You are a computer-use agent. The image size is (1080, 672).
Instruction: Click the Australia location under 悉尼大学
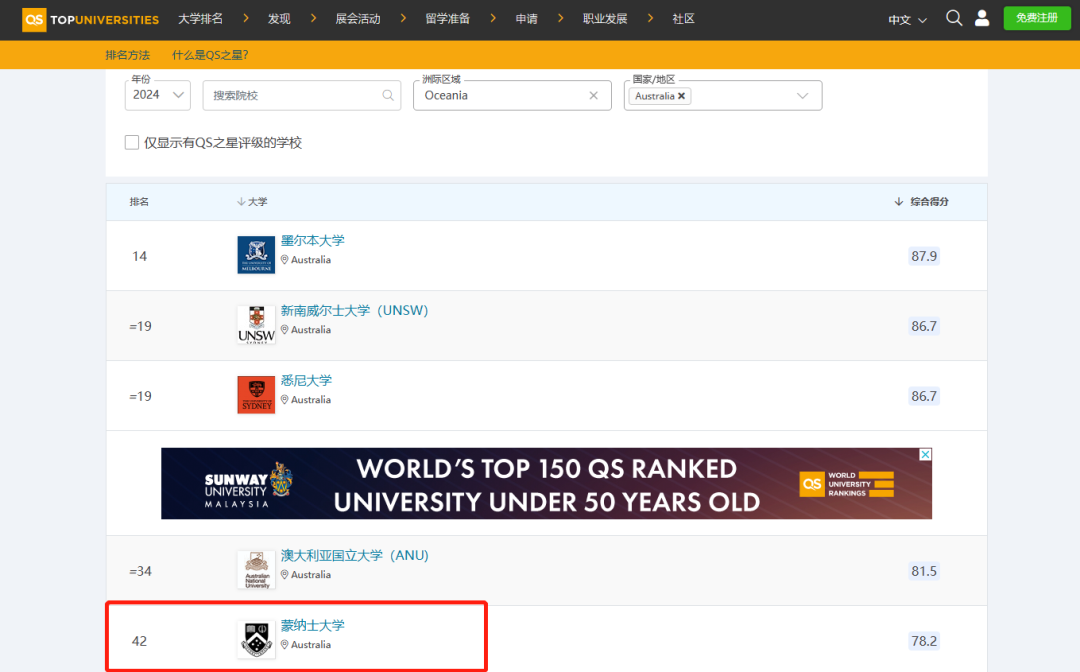click(x=306, y=400)
